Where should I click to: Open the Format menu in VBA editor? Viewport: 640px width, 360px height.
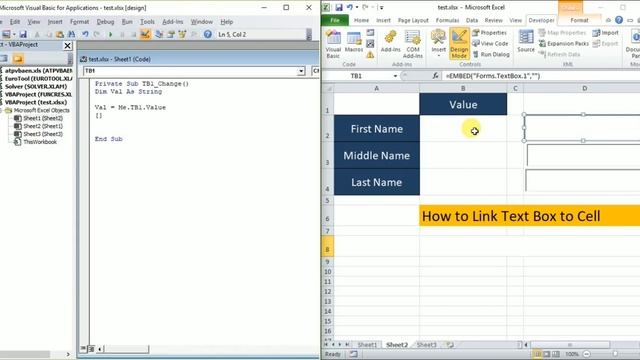(x=79, y=22)
